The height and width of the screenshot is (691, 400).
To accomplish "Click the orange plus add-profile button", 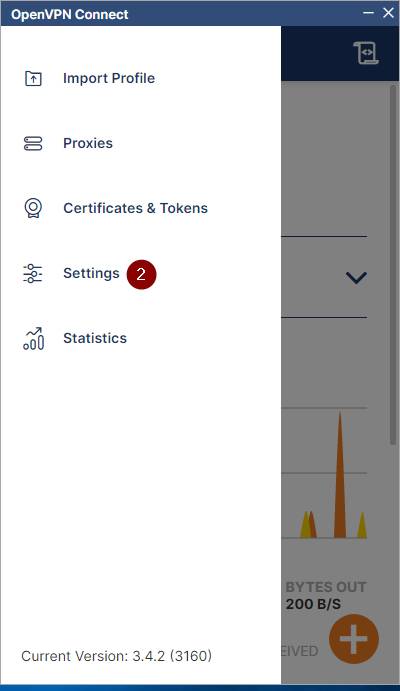I will click(354, 639).
